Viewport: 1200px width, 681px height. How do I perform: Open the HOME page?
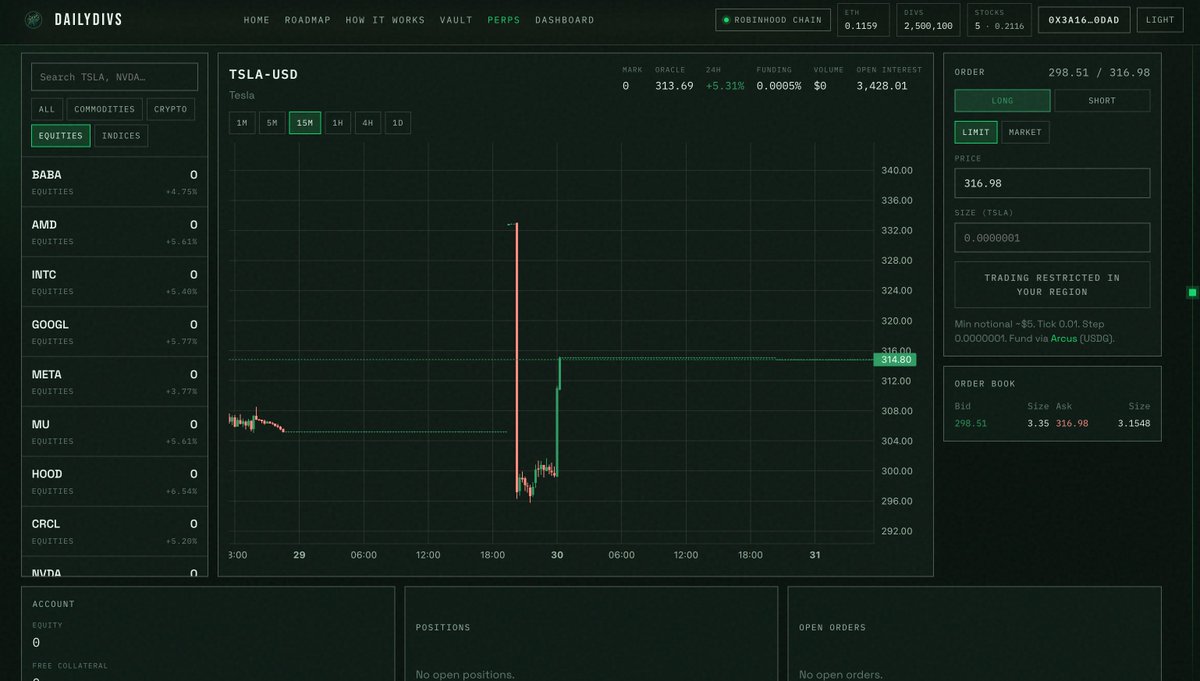(x=257, y=20)
